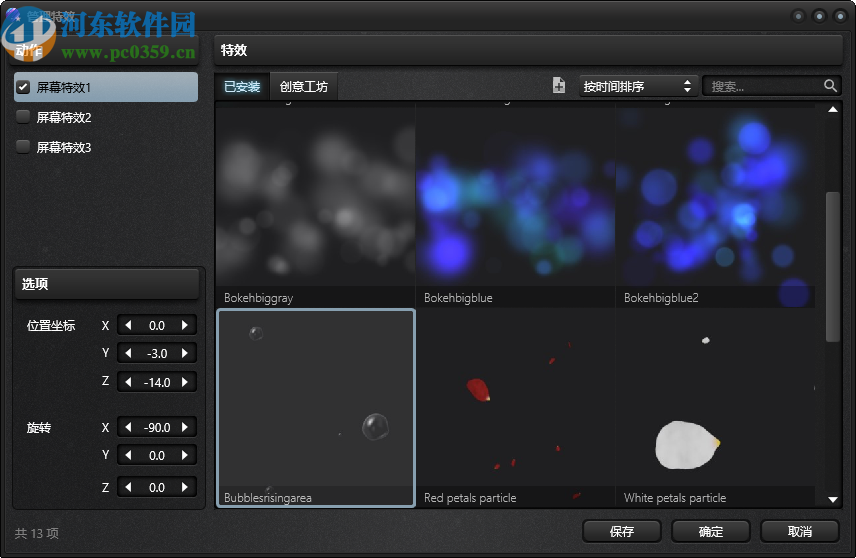
Task: Select the Red petals particle thumbnail
Action: pyautogui.click(x=515, y=408)
